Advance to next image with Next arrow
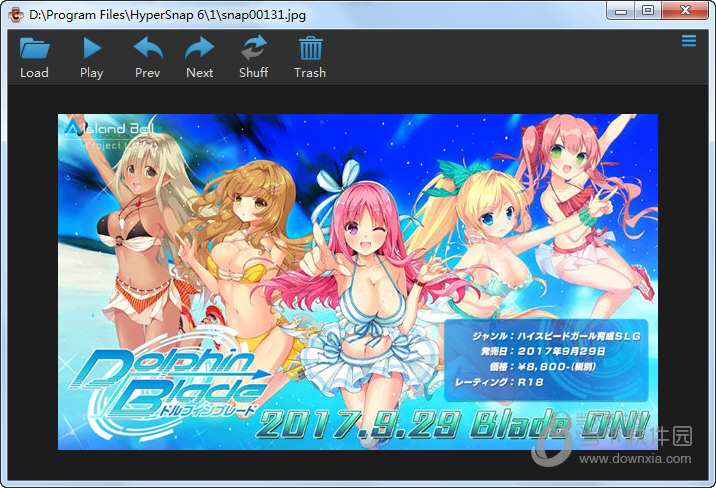Screen dimensions: 716x488 [x=200, y=48]
